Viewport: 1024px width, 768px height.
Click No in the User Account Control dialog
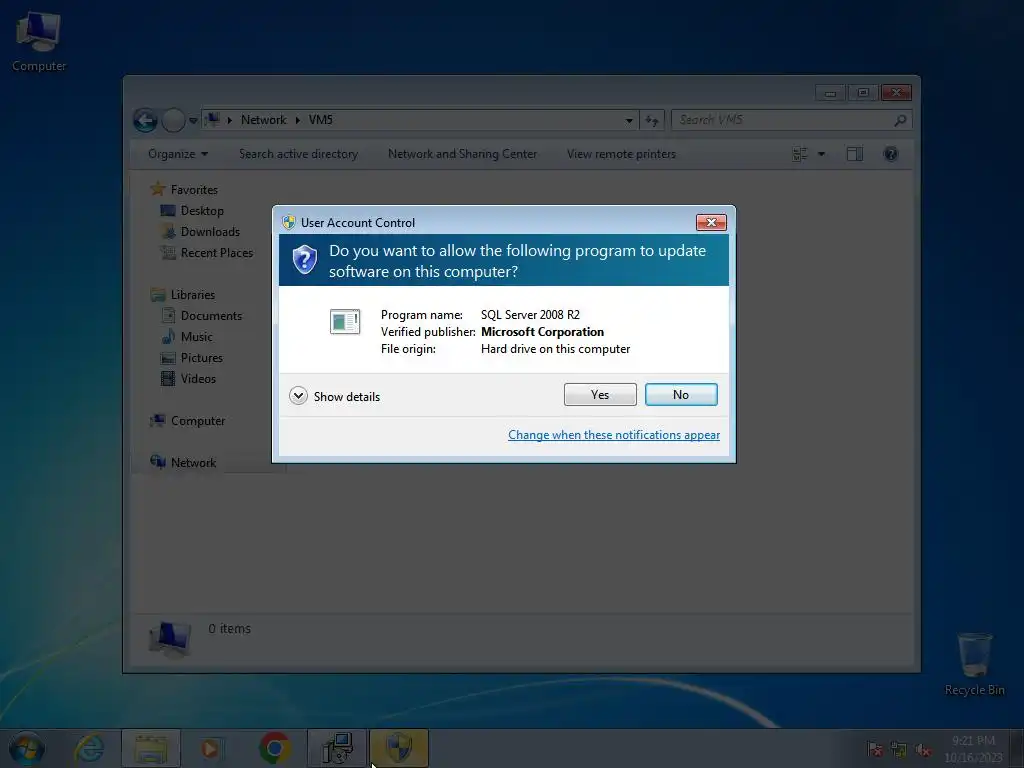click(x=680, y=394)
